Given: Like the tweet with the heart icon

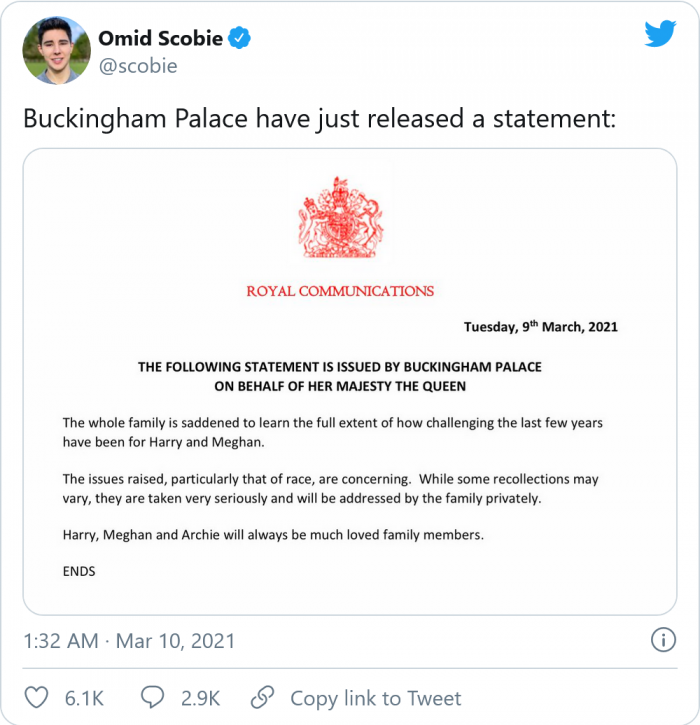Looking at the screenshot, I should (35, 697).
